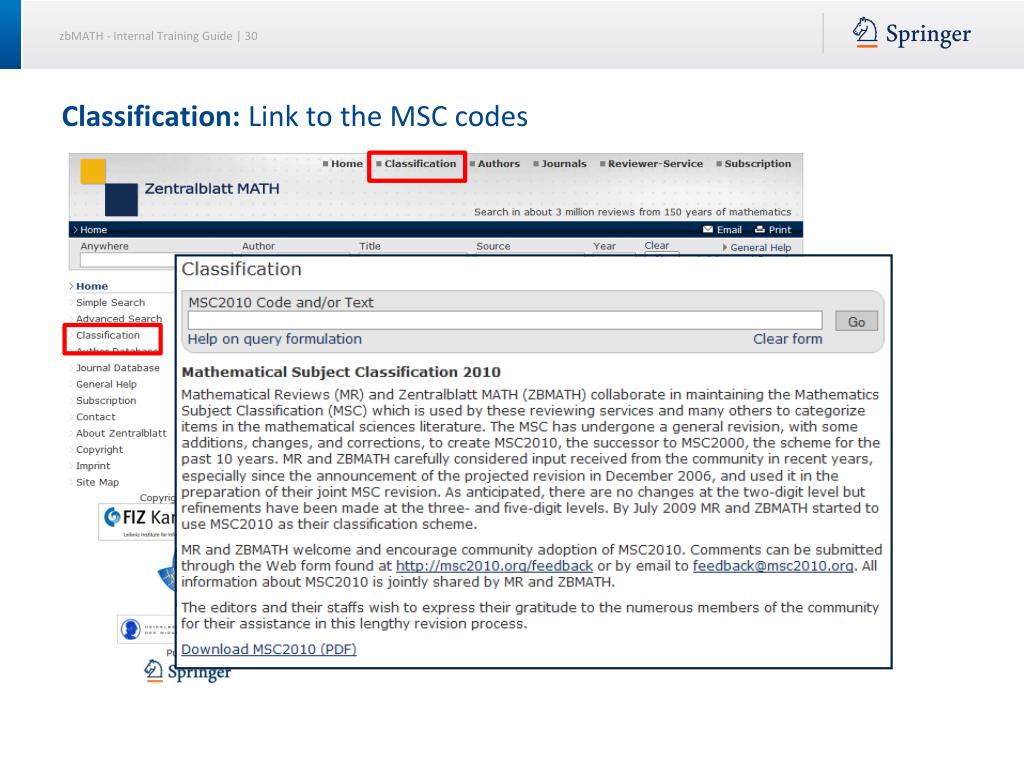Click the Springer horse logo in the slide header
The height and width of the screenshot is (768, 1024).
[865, 33]
